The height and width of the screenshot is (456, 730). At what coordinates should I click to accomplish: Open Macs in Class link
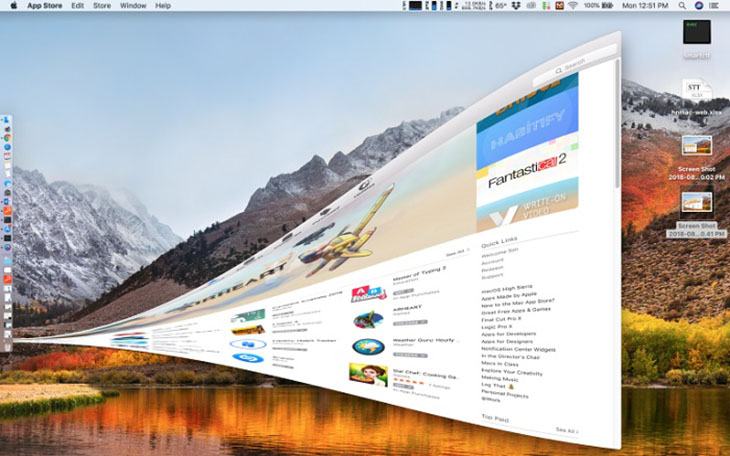(500, 364)
